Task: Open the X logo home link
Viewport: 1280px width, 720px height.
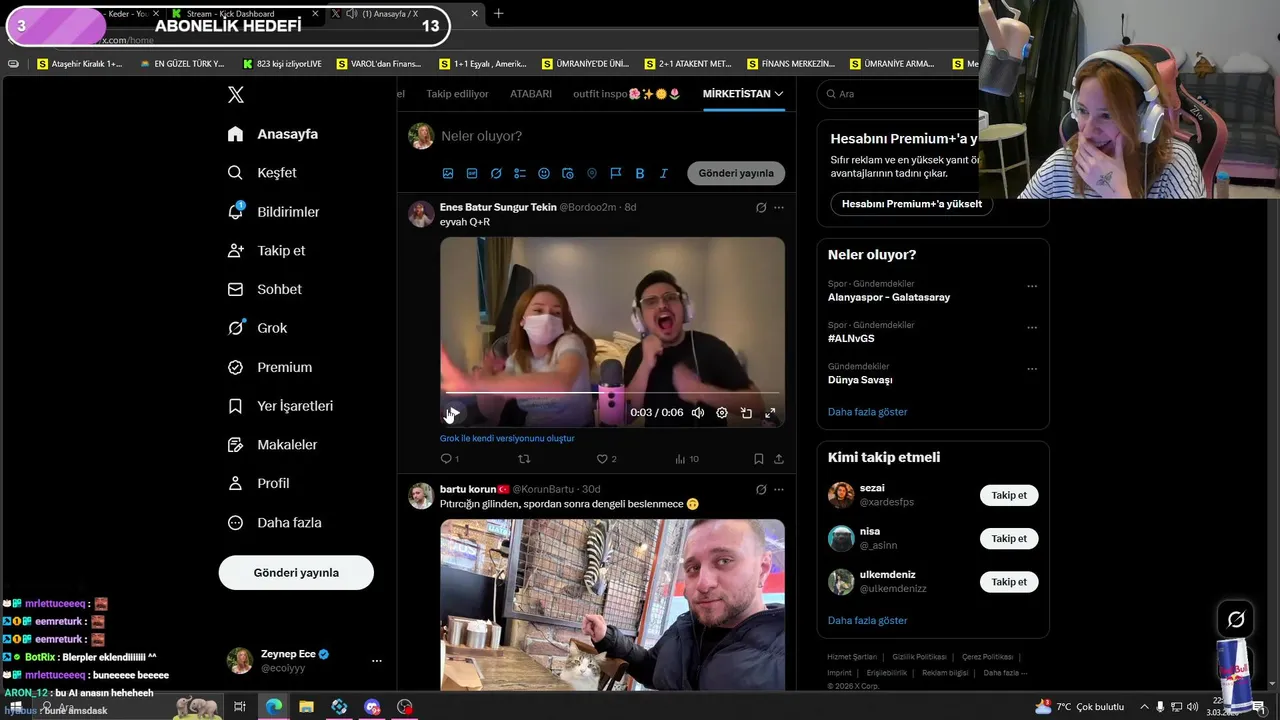Action: (x=236, y=95)
